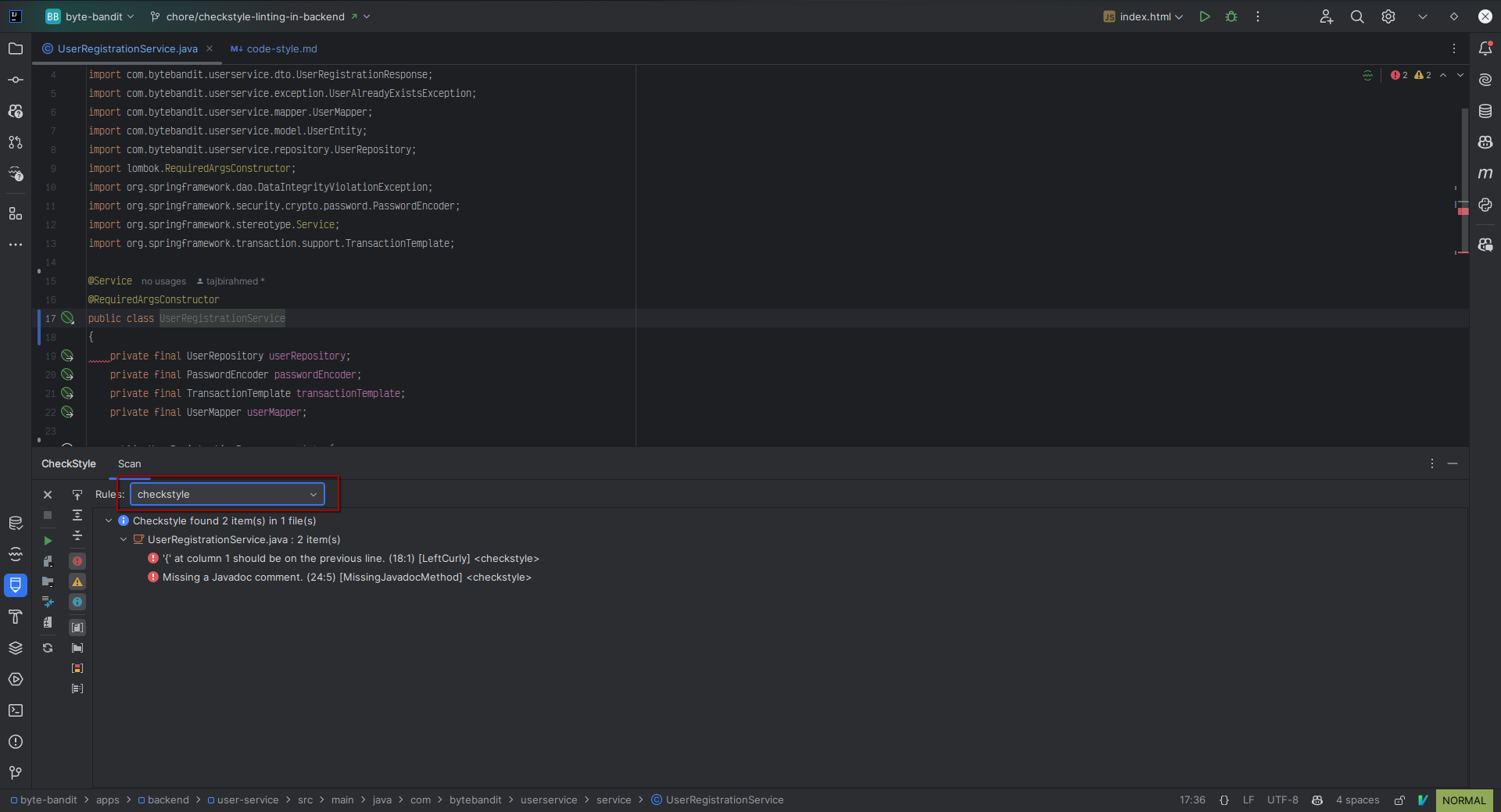Open the Rules checkstyle combo box
Viewport: 1501px width, 812px height.
(227, 494)
